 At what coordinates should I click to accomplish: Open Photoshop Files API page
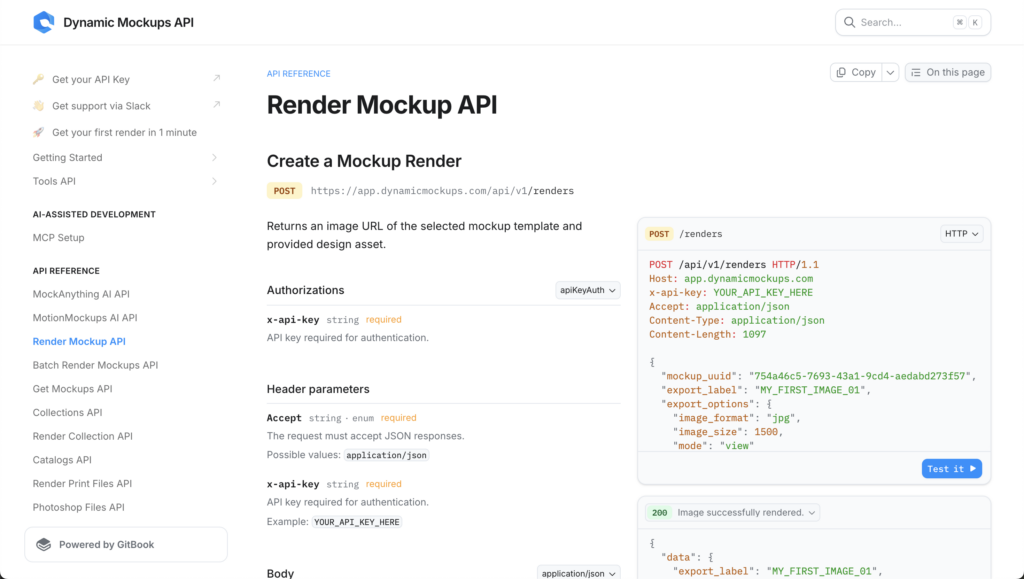[78, 507]
